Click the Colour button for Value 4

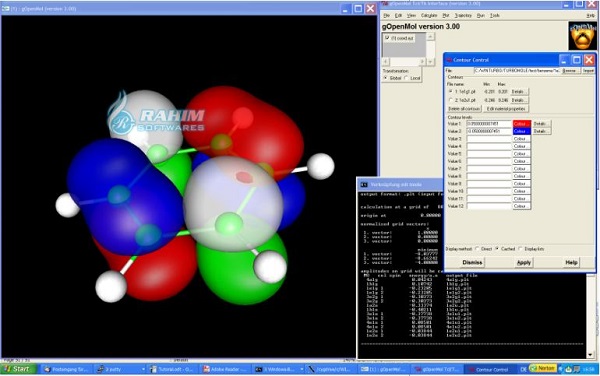[522, 146]
